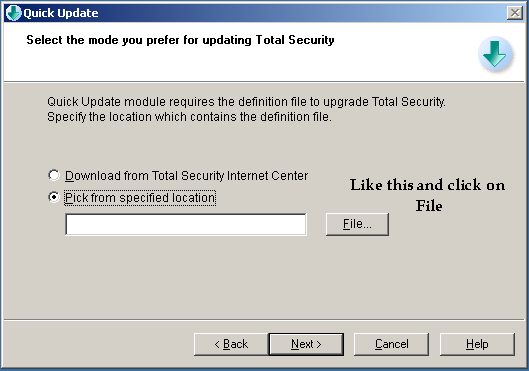The image size is (529, 371).
Task: Click the 'Quick Update module requires' description line
Action: 246,102
